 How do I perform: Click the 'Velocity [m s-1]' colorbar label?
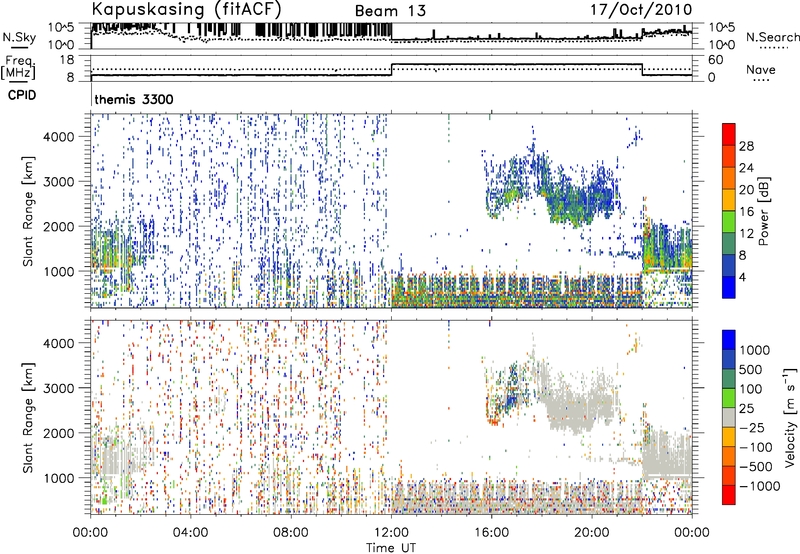[x=790, y=417]
